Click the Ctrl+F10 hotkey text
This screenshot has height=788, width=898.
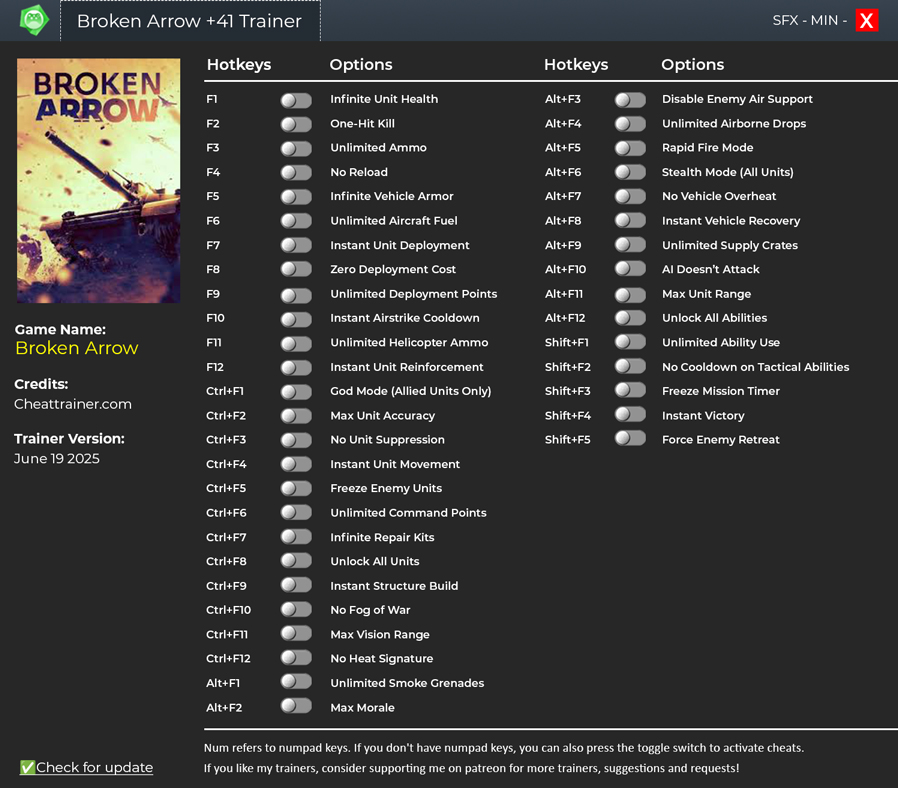[x=229, y=610]
